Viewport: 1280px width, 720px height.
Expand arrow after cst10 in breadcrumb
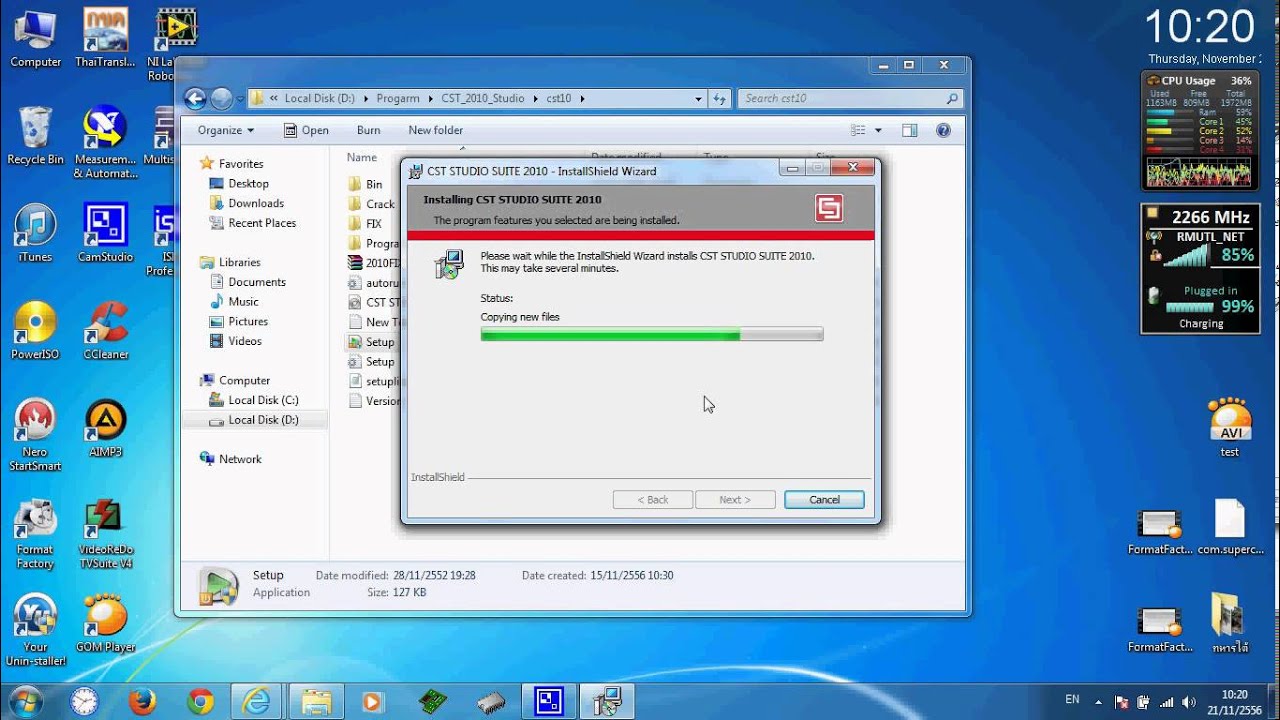tap(582, 98)
